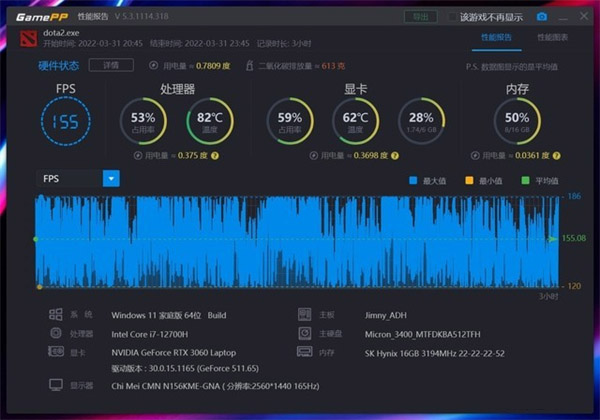Click NVIDIA GeForce RTX 3060 Laptop text
600x420 pixels.
click(x=173, y=353)
